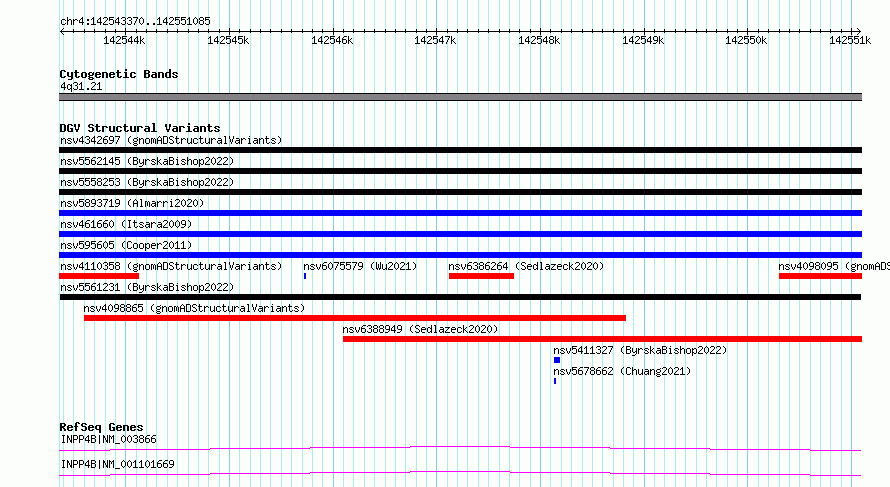Viewport: 890px width, 487px height.
Task: Select the nsv595605 blue variant bar
Action: 460,255
